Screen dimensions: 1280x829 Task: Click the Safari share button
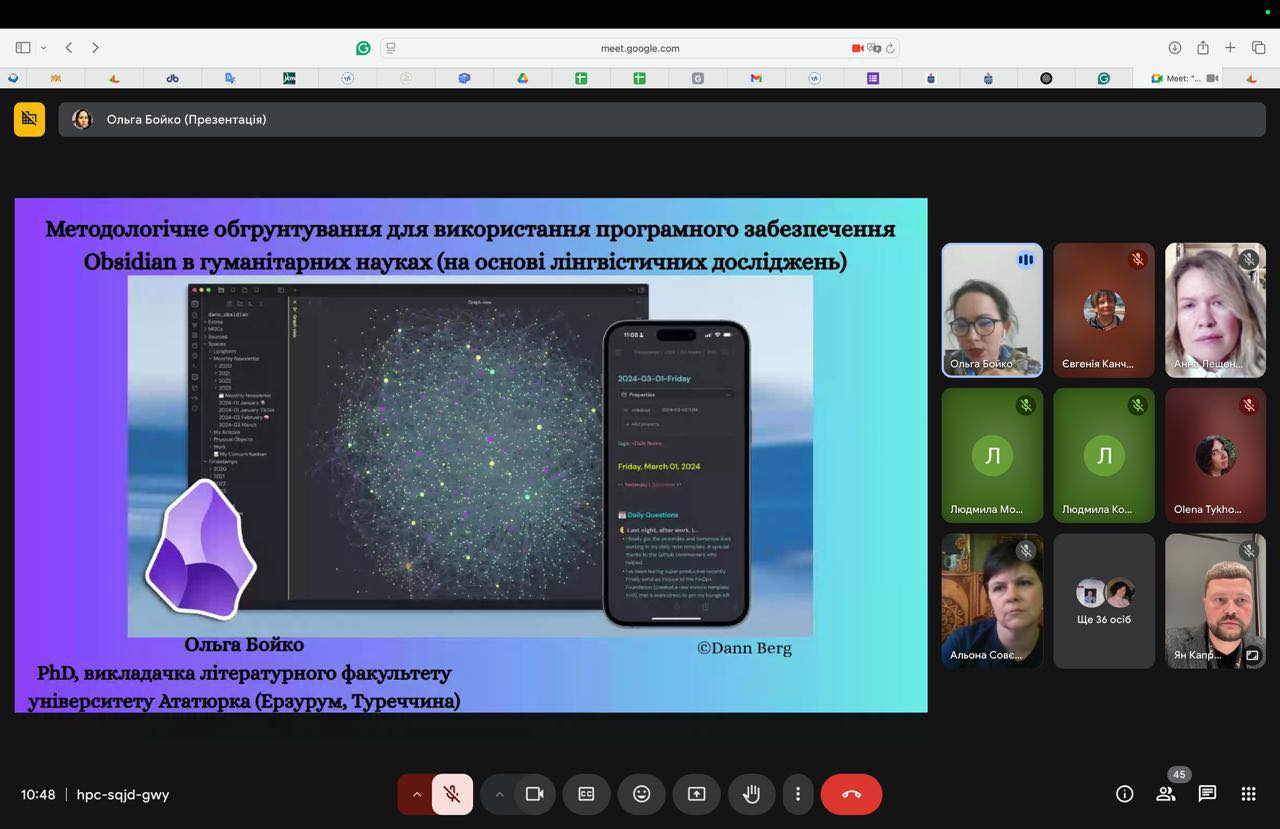click(x=1203, y=47)
